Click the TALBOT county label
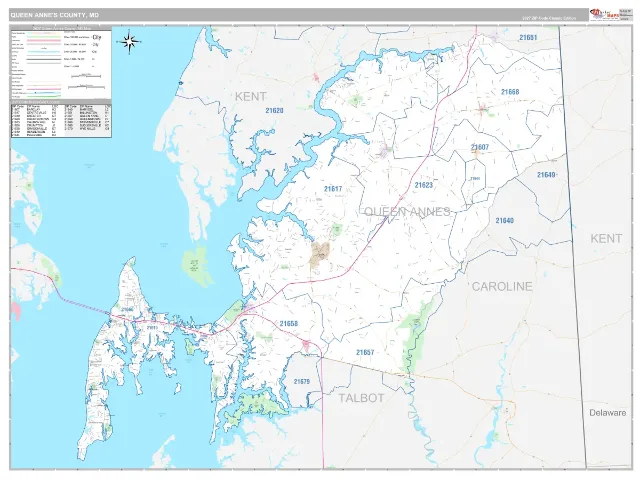Image resolution: width=640 pixels, height=480 pixels. (x=361, y=398)
